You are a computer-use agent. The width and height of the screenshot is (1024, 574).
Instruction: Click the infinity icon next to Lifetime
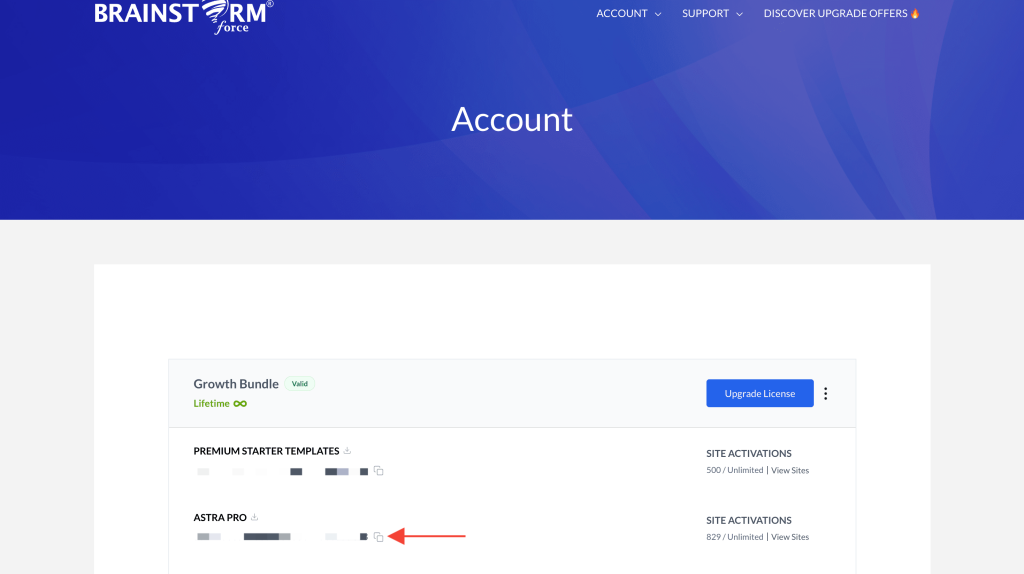click(240, 404)
